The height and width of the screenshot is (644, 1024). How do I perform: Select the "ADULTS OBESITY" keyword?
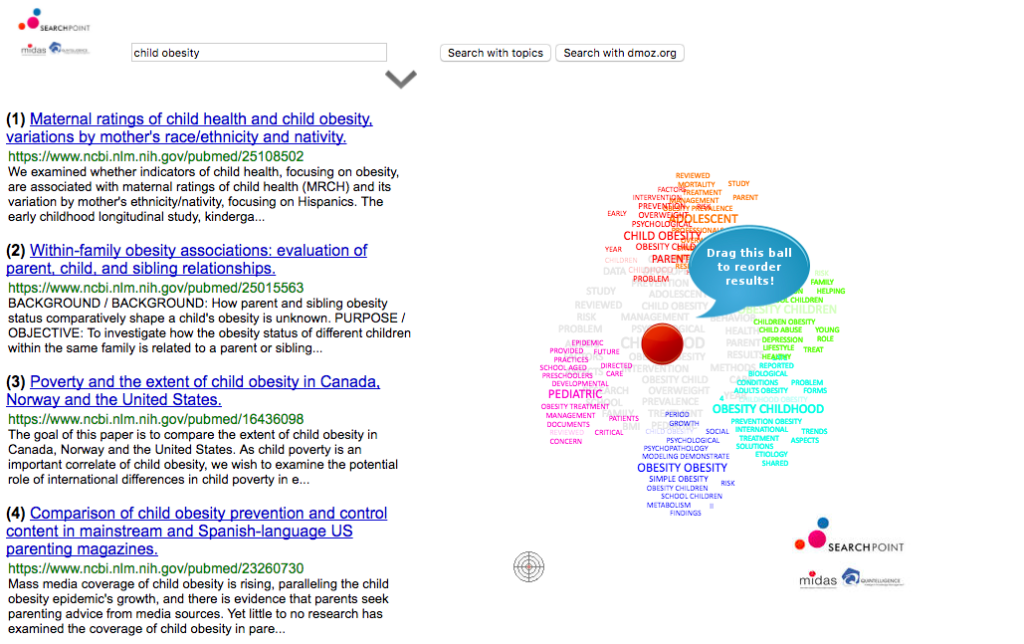click(761, 391)
